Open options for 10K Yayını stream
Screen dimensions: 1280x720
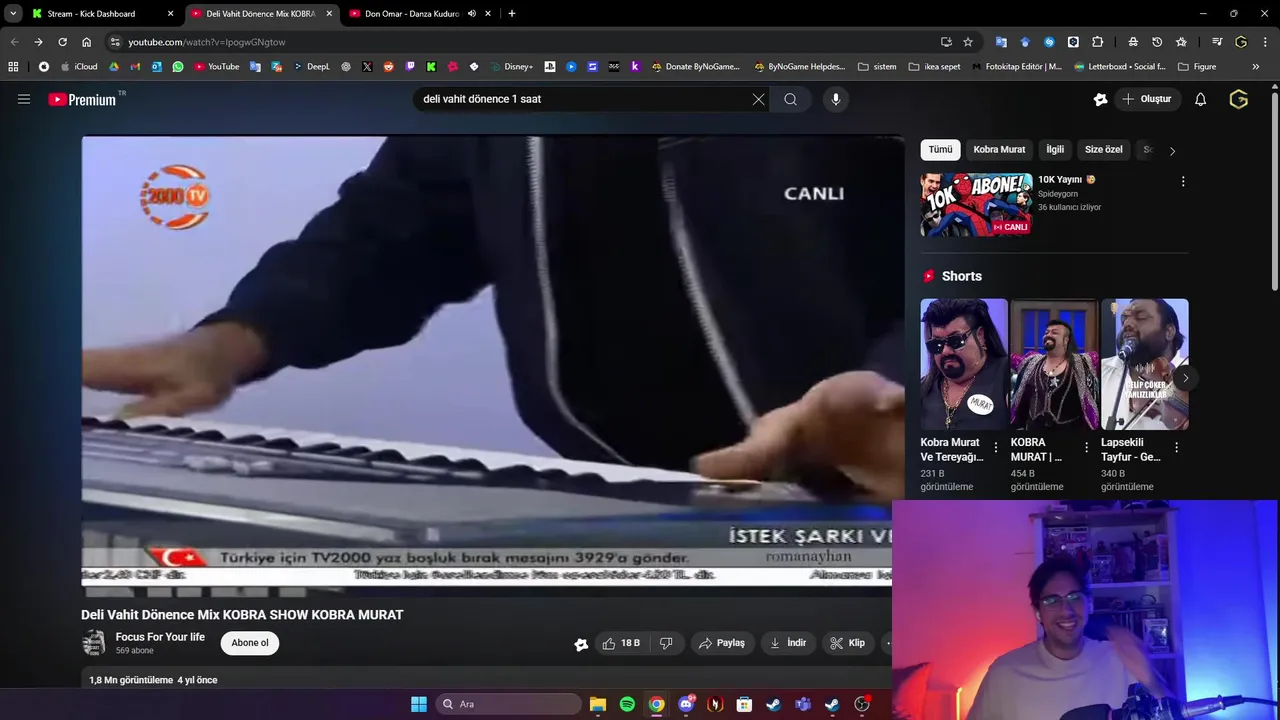(1183, 182)
